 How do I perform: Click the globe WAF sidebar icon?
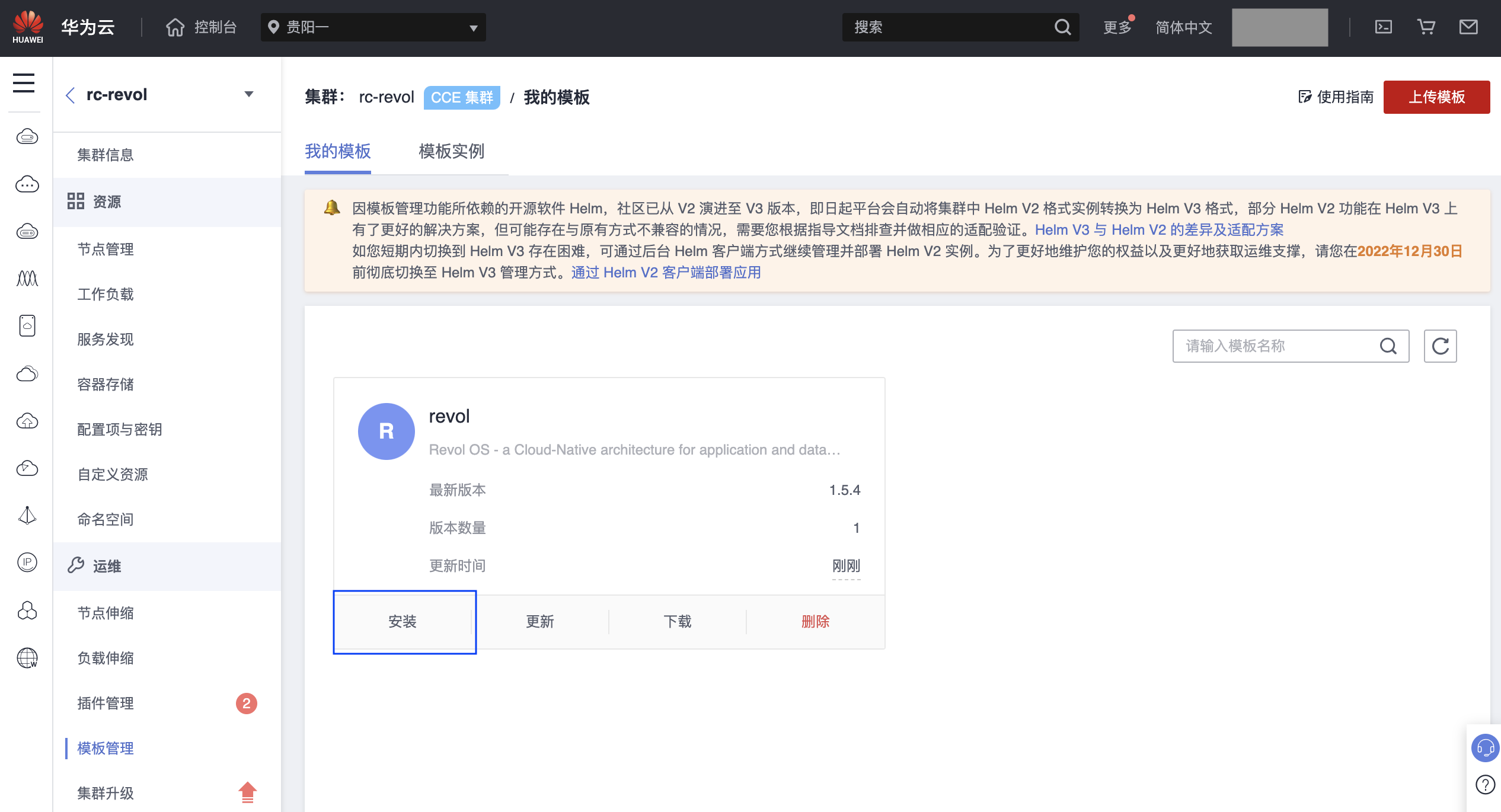tap(27, 657)
